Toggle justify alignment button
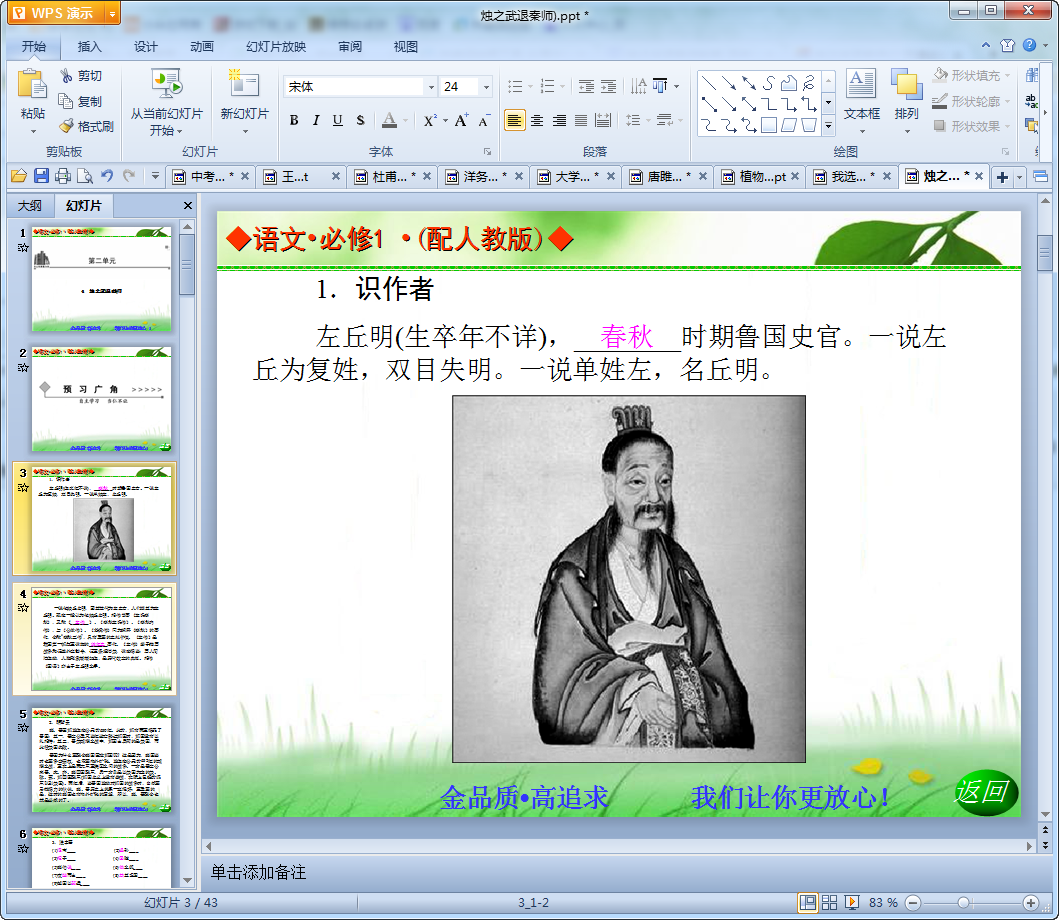The height and width of the screenshot is (920, 1059). [581, 121]
